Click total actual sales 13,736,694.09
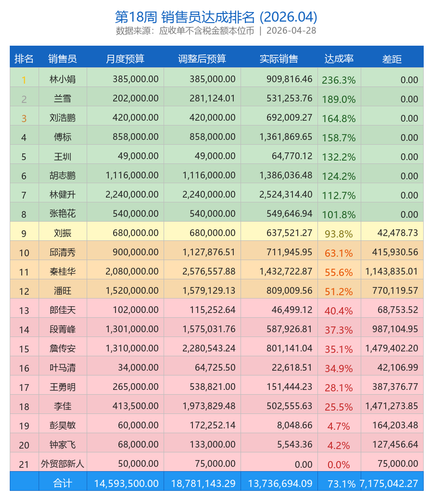This screenshot has height=500, width=433. [280, 484]
